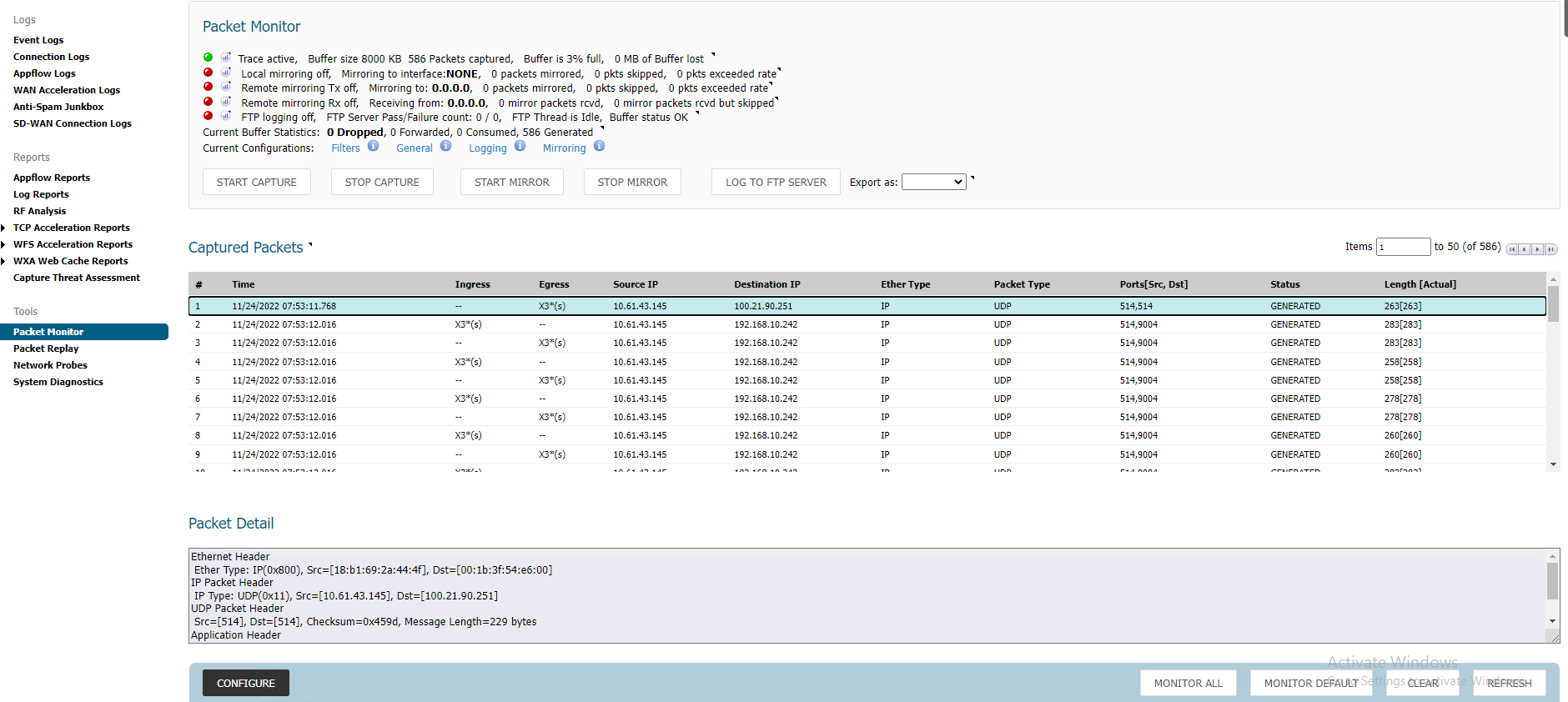
Task: Click the chart icon beside FTP logging off
Action: (226, 116)
